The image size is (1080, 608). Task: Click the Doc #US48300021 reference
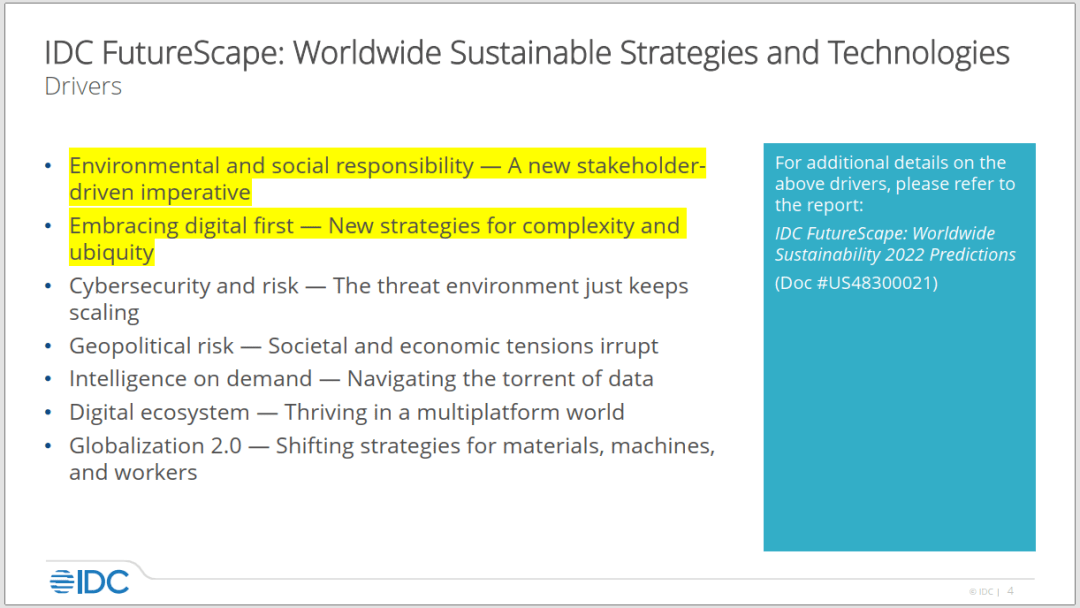[x=856, y=283]
